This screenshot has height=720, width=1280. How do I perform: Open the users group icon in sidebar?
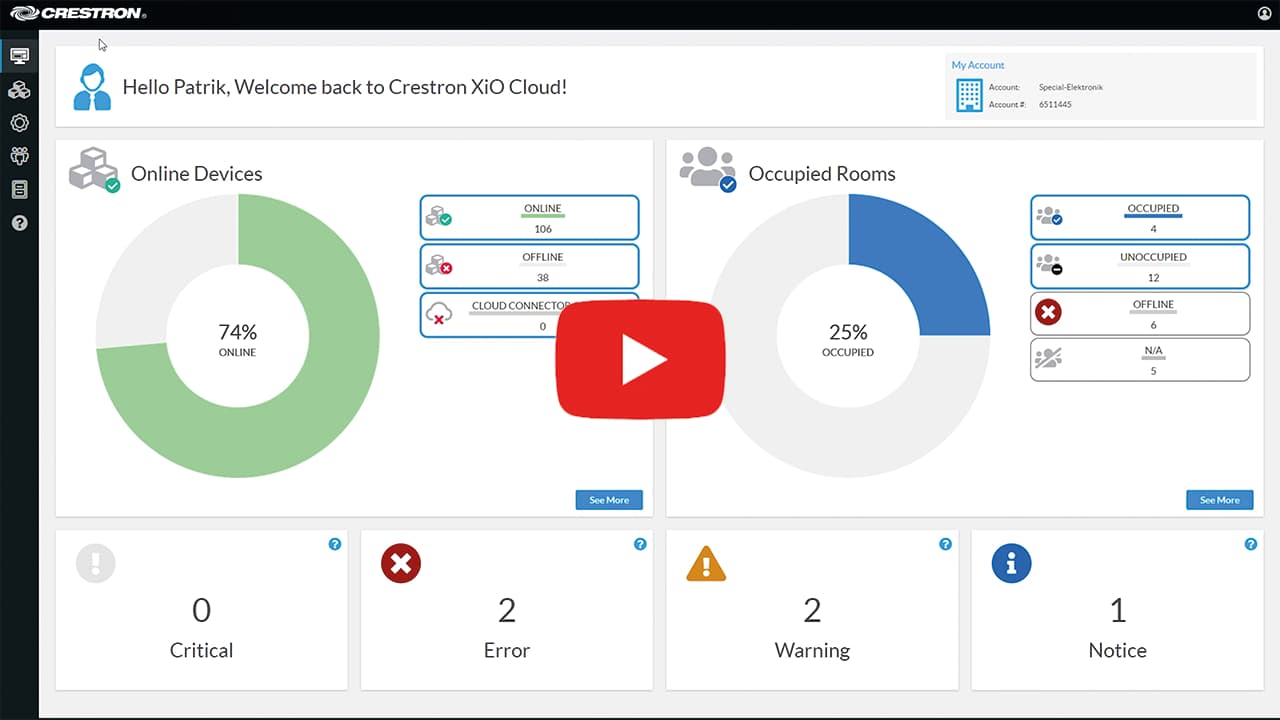[19, 156]
